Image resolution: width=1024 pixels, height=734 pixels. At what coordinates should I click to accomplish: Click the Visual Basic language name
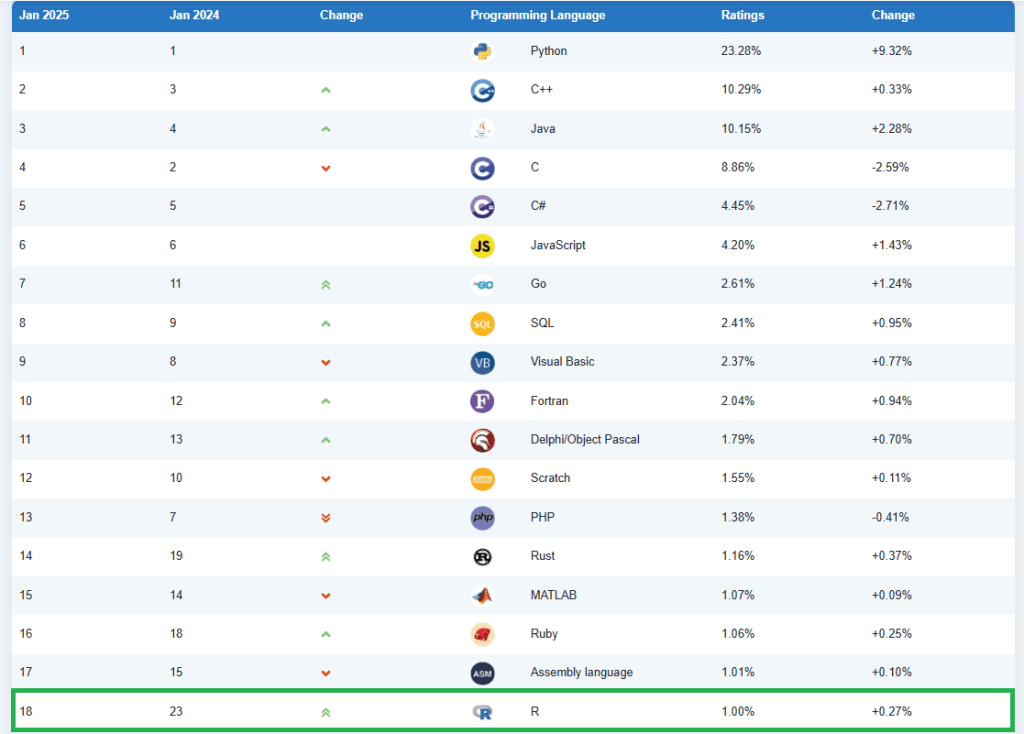pyautogui.click(x=562, y=361)
